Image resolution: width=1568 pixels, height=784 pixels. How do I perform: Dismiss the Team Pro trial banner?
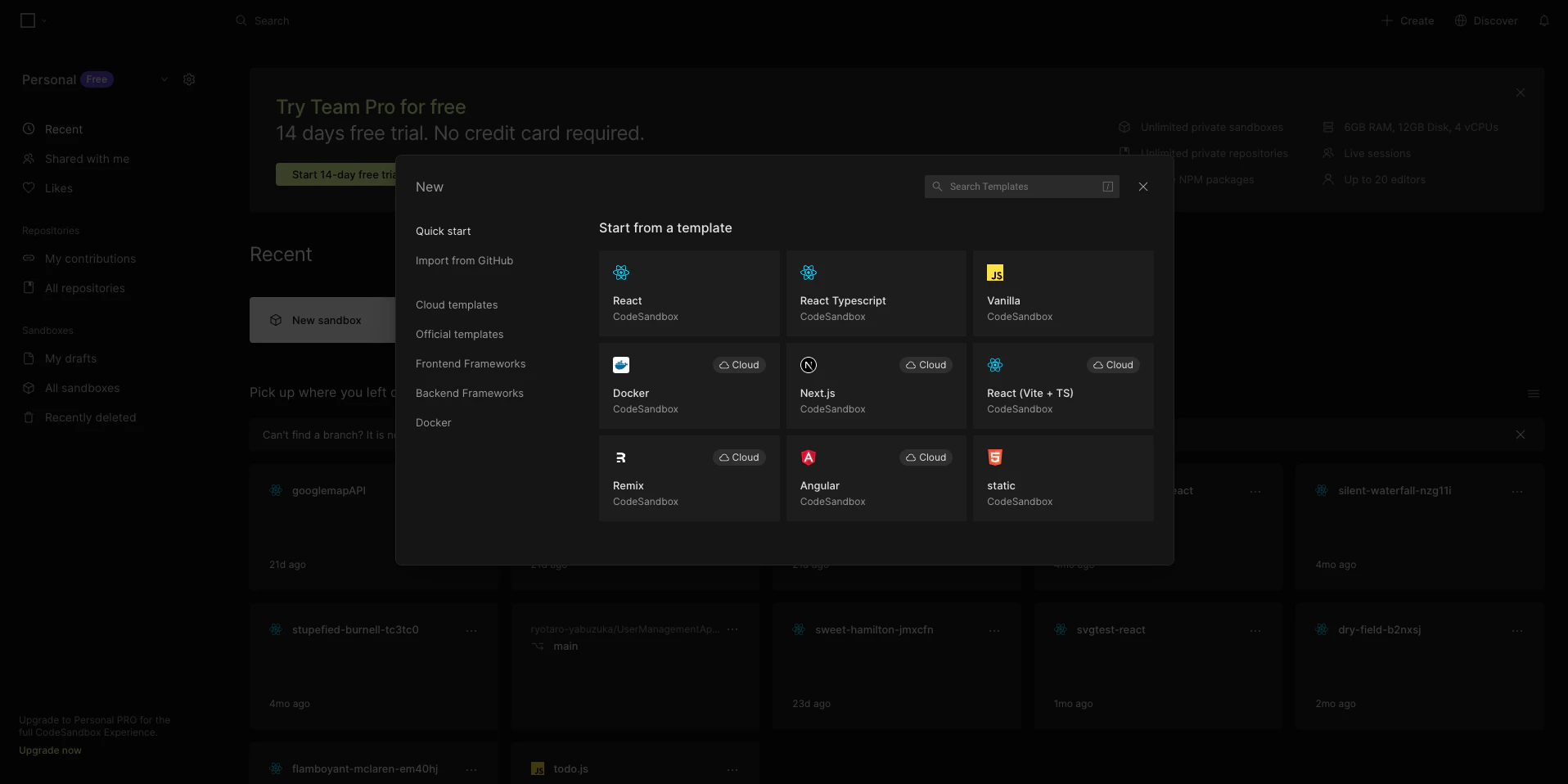point(1521,92)
